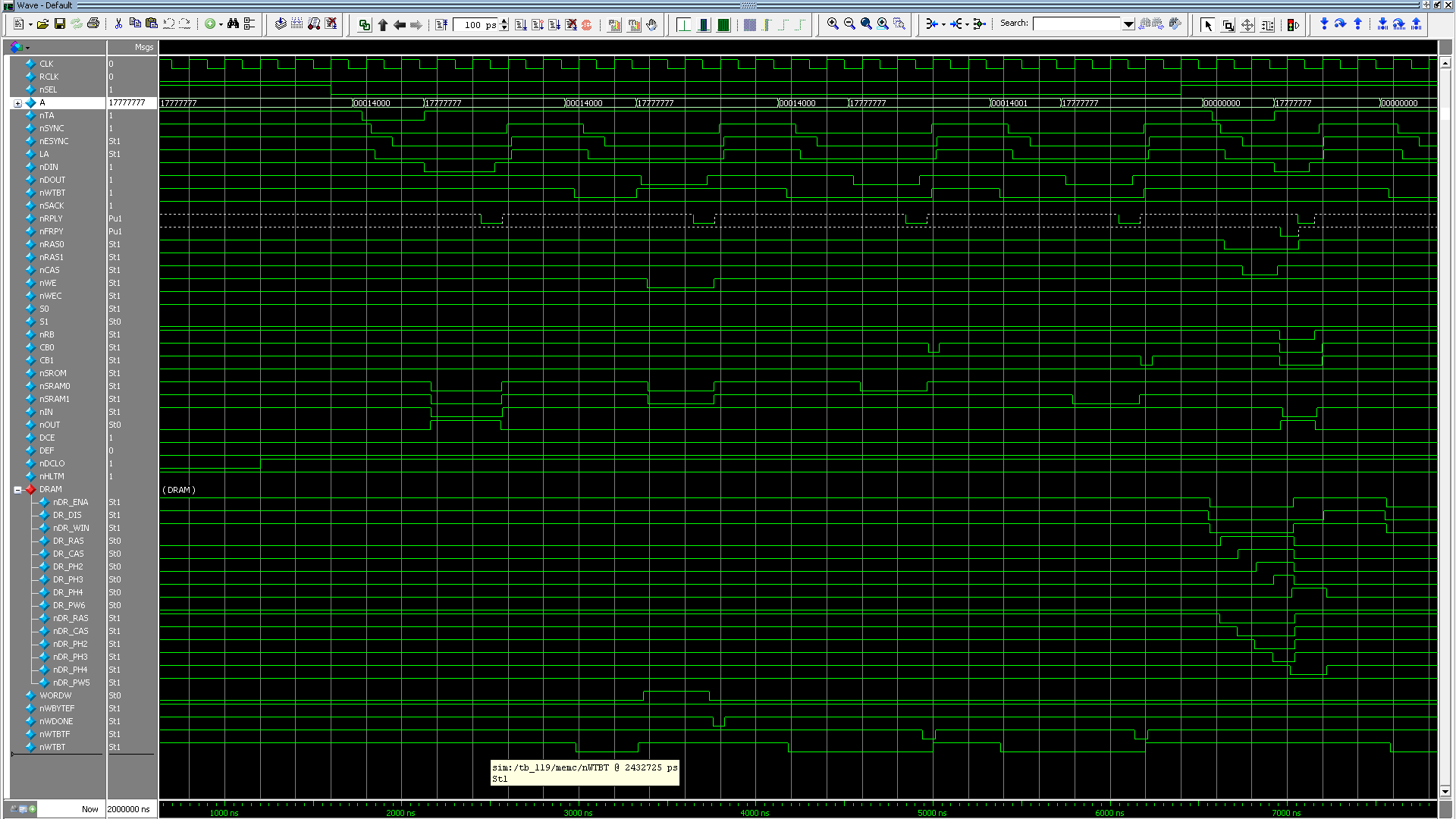Click the Save file icon
This screenshot has height=819, width=1456.
[60, 24]
